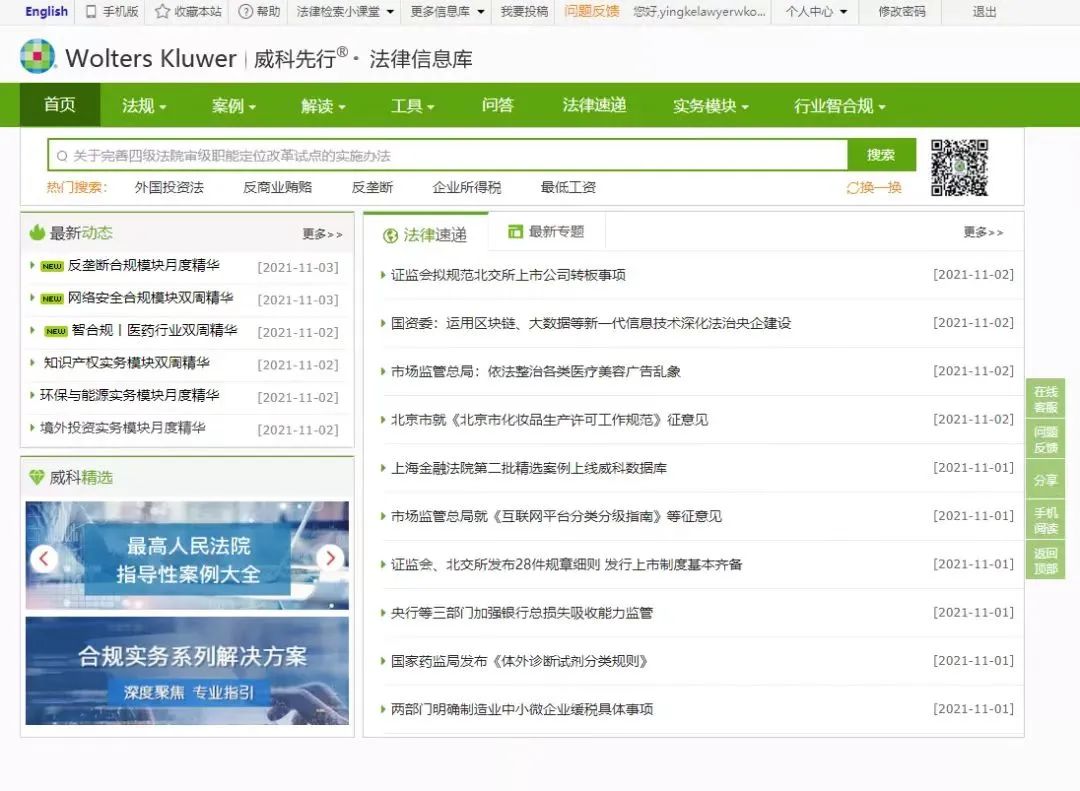Select hot search term 企业所得税
This screenshot has width=1080, height=791.
[x=466, y=187]
